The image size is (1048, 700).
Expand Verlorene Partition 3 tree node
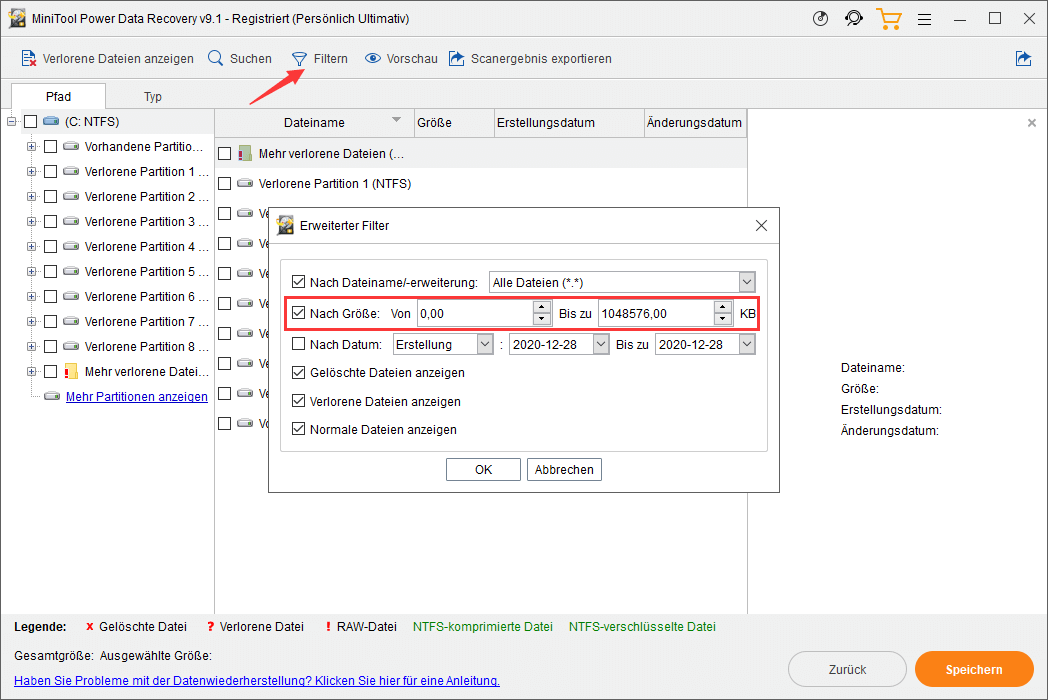(x=31, y=221)
